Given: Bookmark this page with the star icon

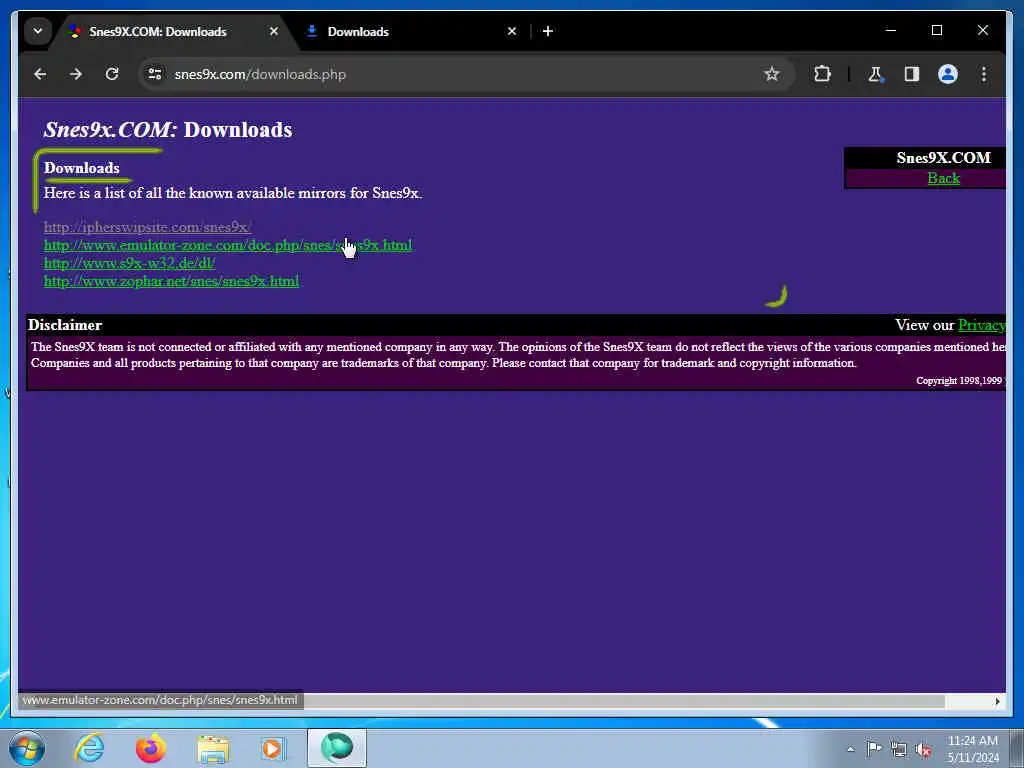Looking at the screenshot, I should [772, 74].
